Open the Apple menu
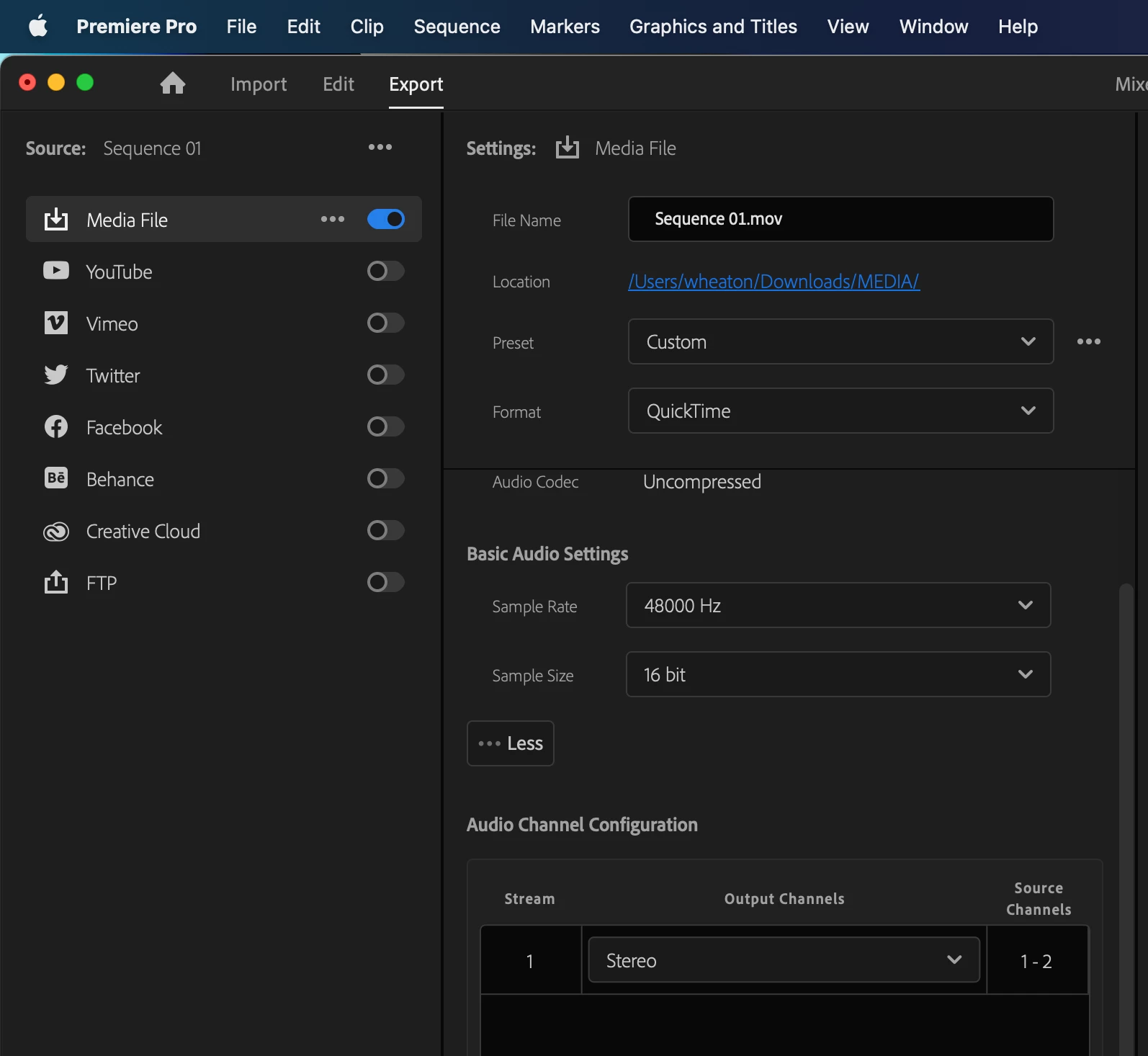This screenshot has width=1148, height=1056. pyautogui.click(x=38, y=27)
